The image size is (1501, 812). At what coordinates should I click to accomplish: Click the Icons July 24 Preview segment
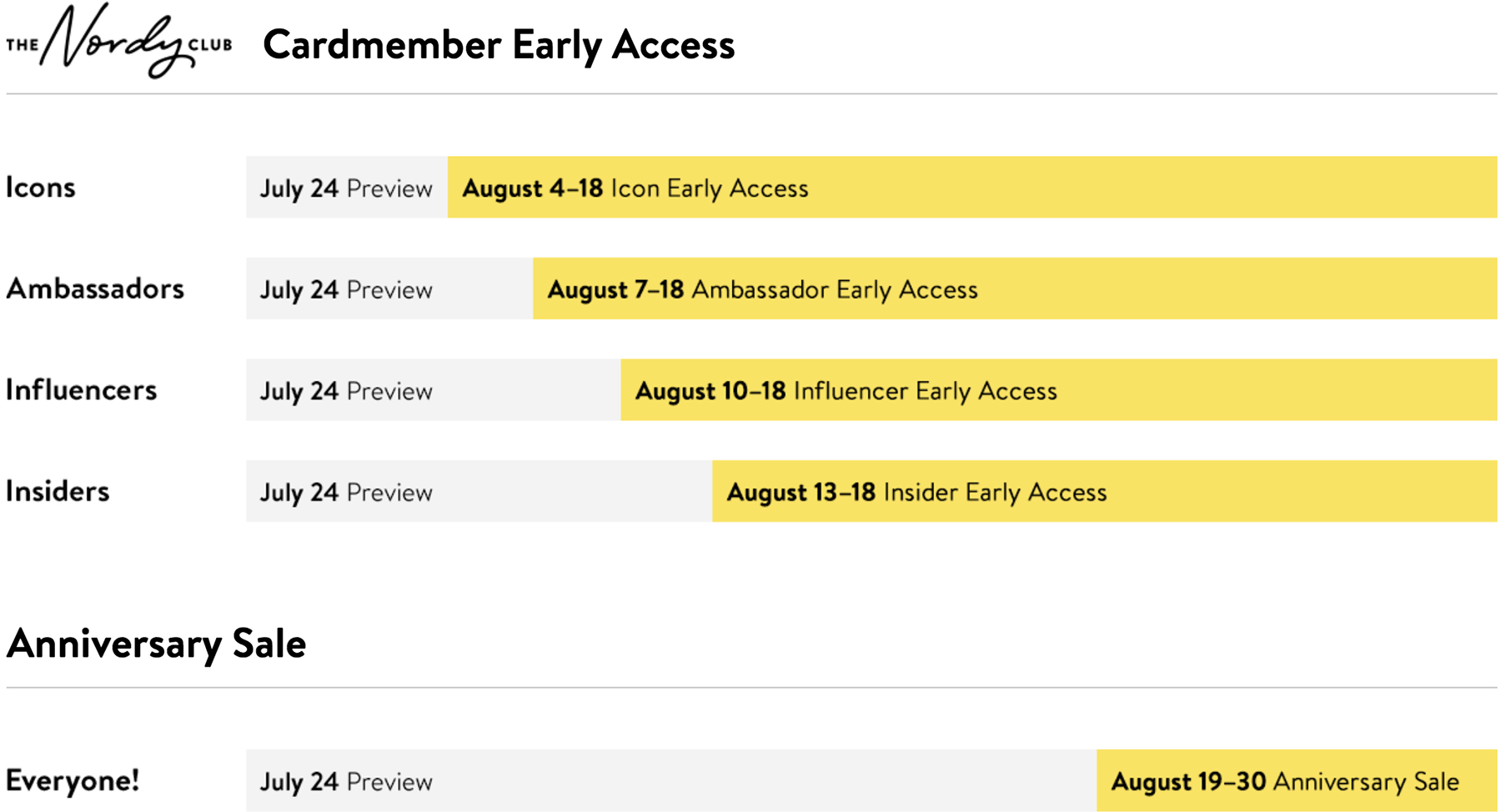[346, 188]
